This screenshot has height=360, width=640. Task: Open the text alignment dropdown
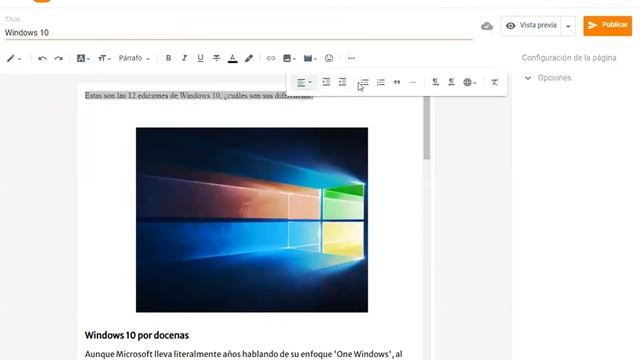coord(304,83)
